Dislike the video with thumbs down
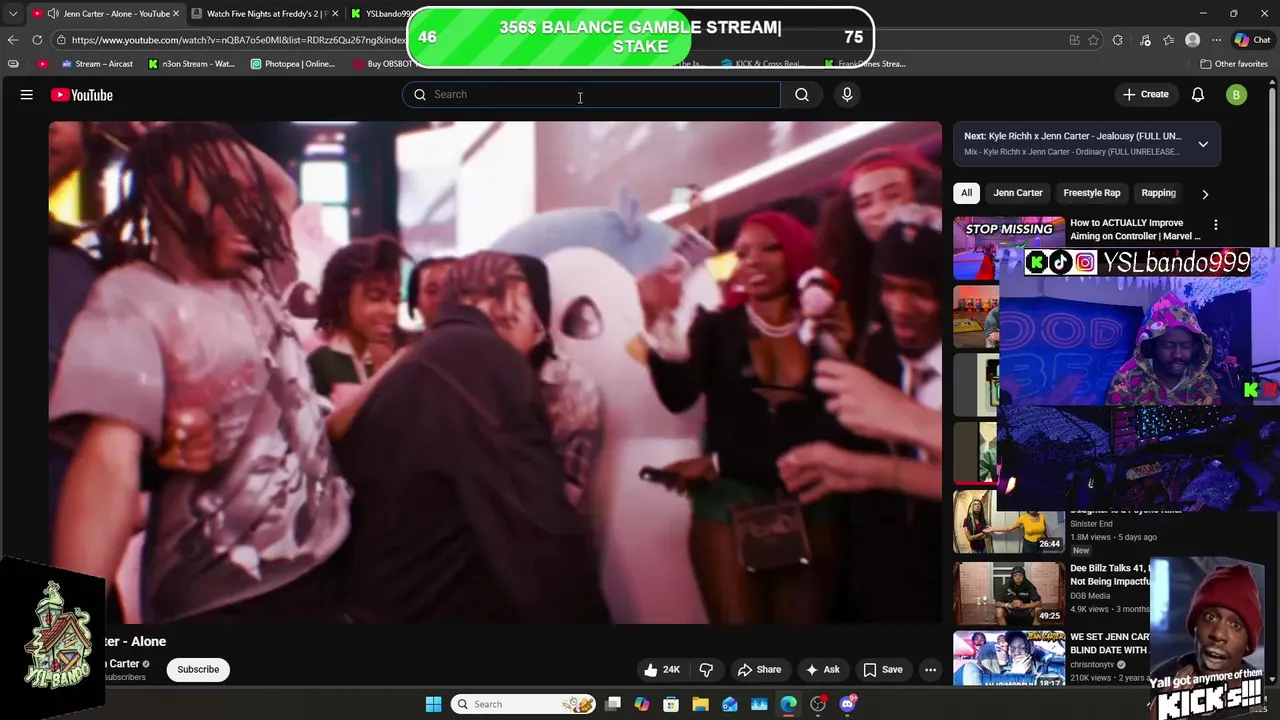 (706, 670)
